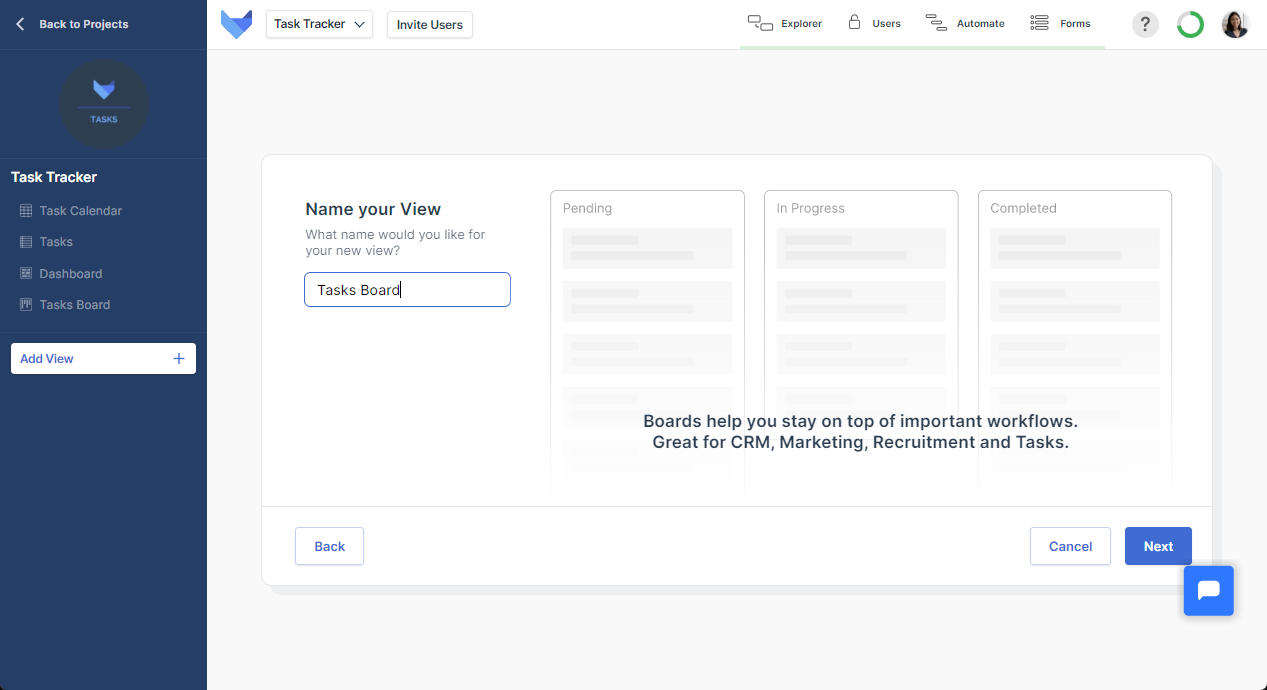Click the Explorer flow icon

[x=761, y=23]
